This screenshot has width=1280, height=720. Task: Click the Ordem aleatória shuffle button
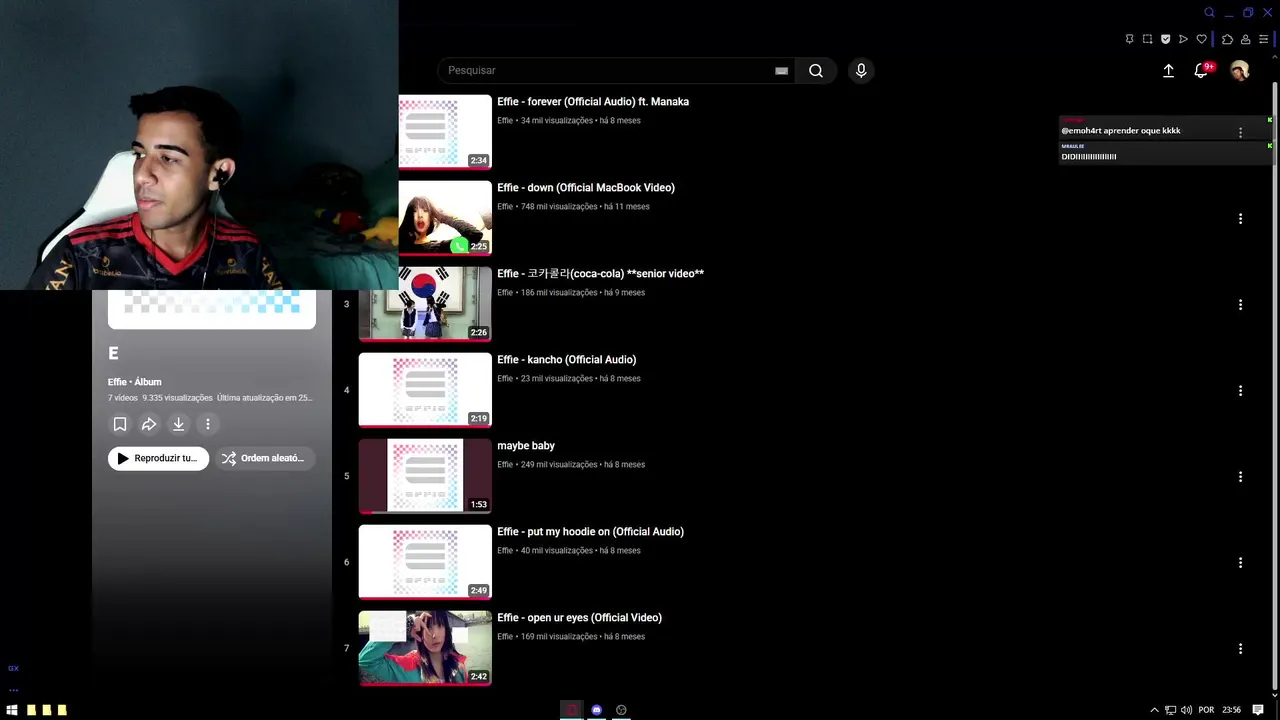264,458
